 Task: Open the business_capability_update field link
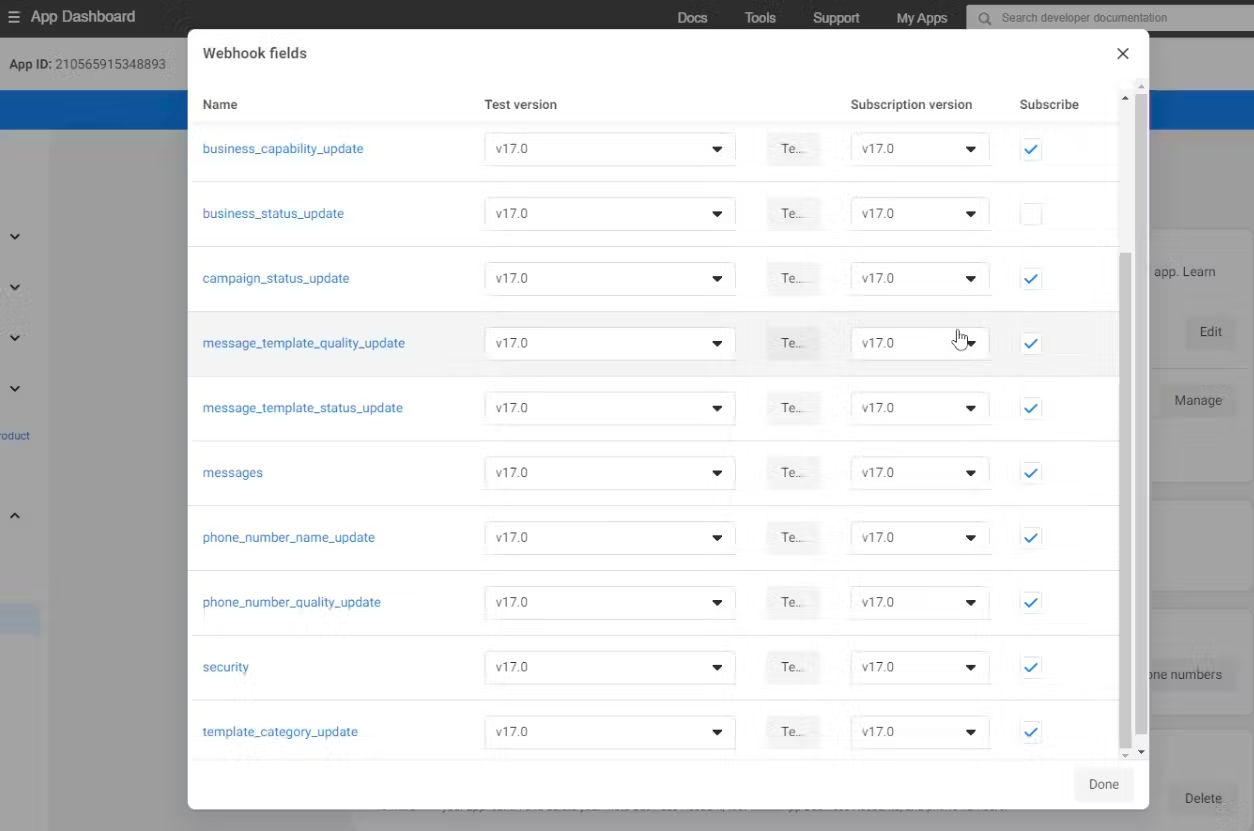click(283, 149)
